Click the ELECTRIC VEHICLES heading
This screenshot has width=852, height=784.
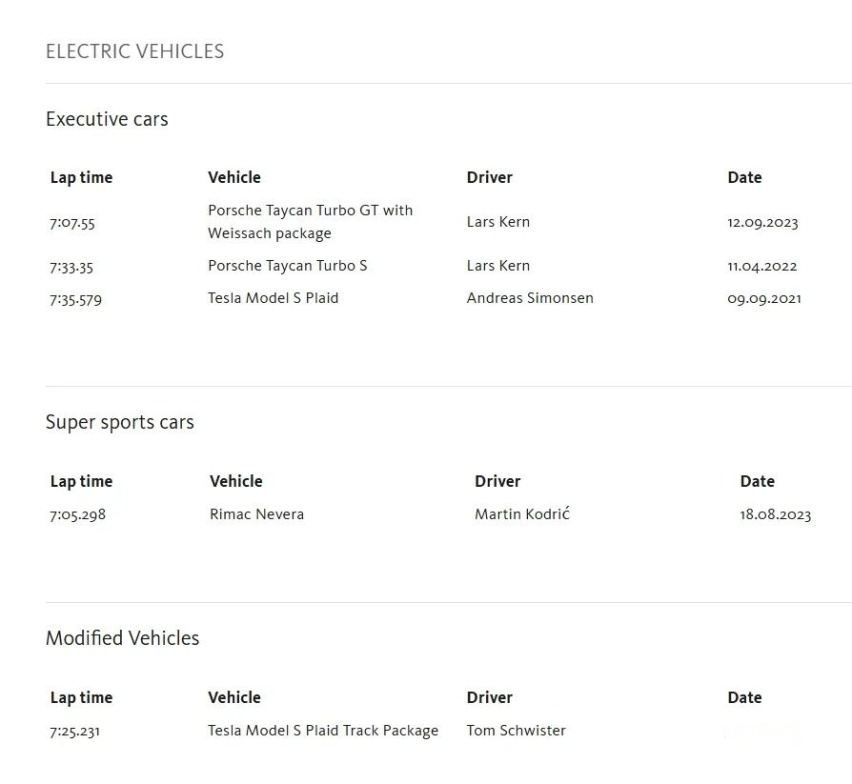135,52
